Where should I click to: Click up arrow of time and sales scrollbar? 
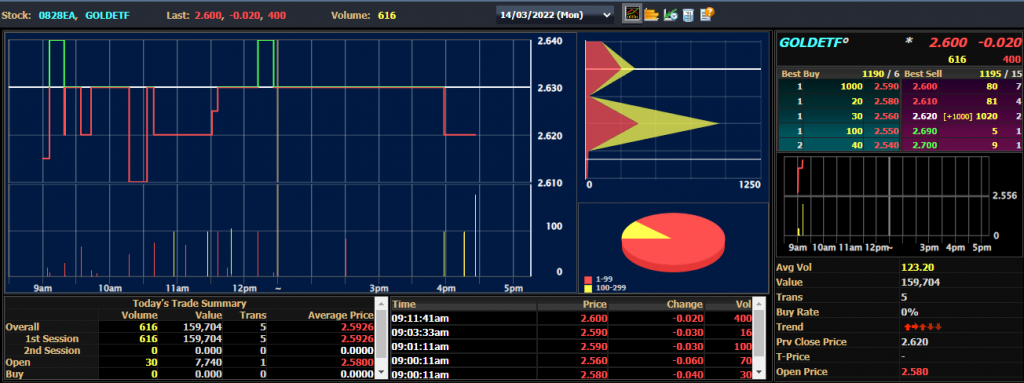[x=758, y=304]
